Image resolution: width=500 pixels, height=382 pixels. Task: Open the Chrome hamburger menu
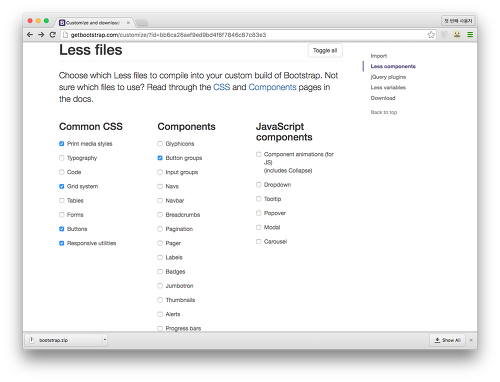(x=470, y=35)
